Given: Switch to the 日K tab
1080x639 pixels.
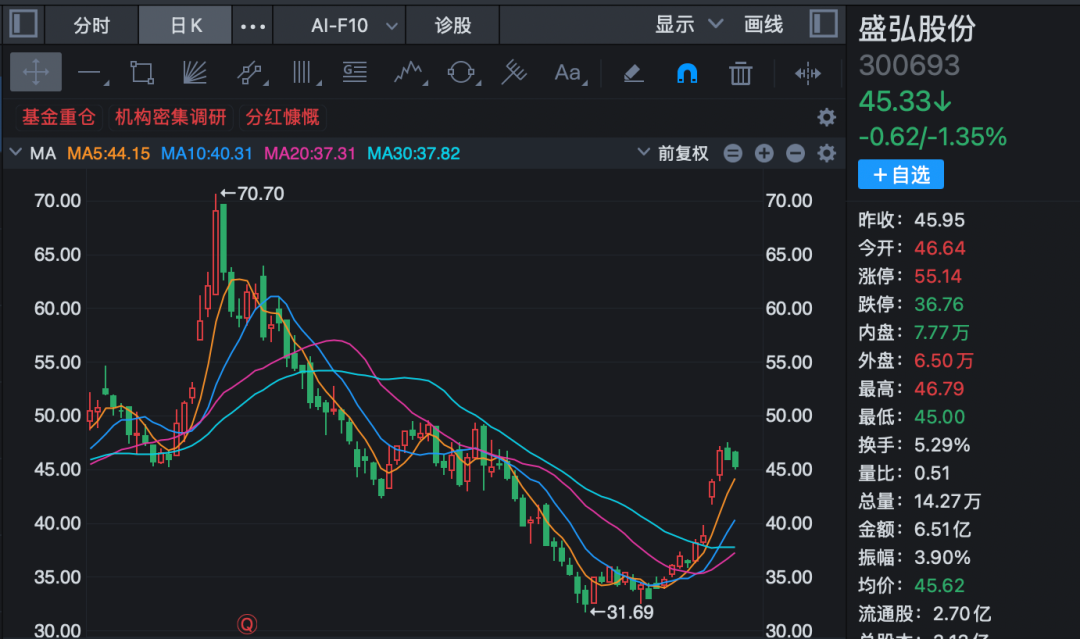Looking at the screenshot, I should 186,25.
